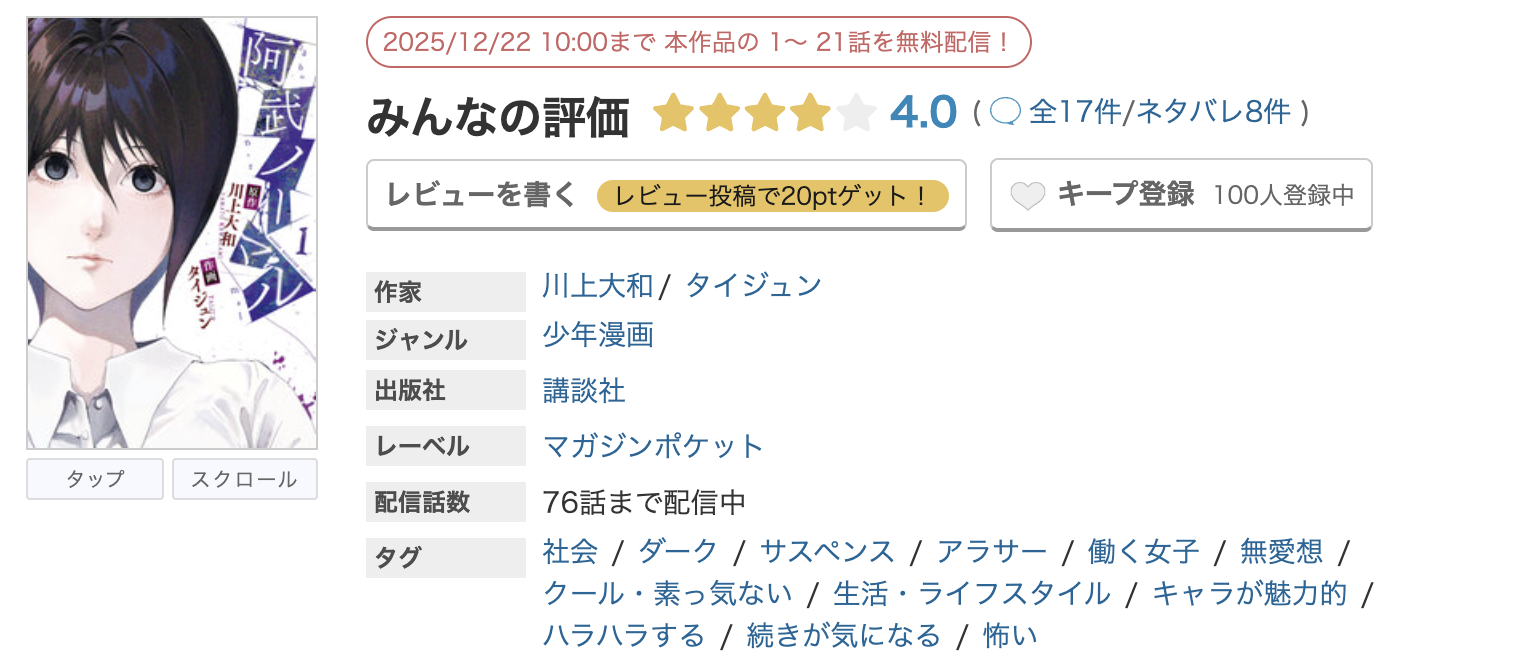Image resolution: width=1538 pixels, height=670 pixels.
Task: Select タップ reading mode
Action: (x=95, y=479)
